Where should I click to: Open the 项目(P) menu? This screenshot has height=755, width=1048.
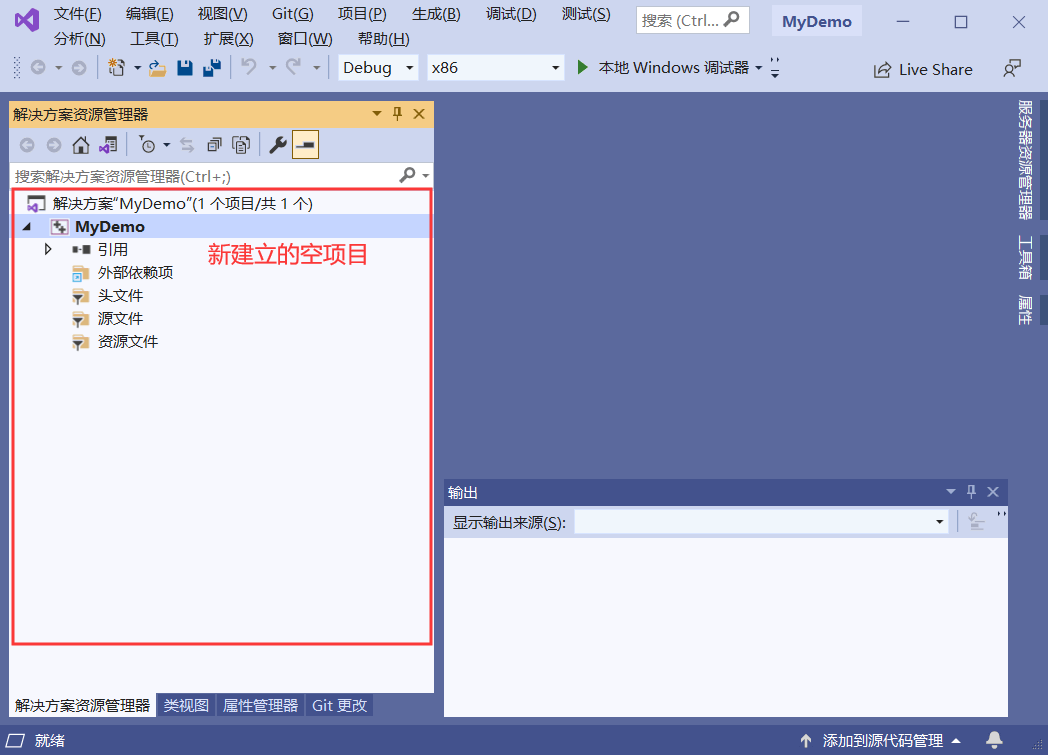[x=362, y=14]
